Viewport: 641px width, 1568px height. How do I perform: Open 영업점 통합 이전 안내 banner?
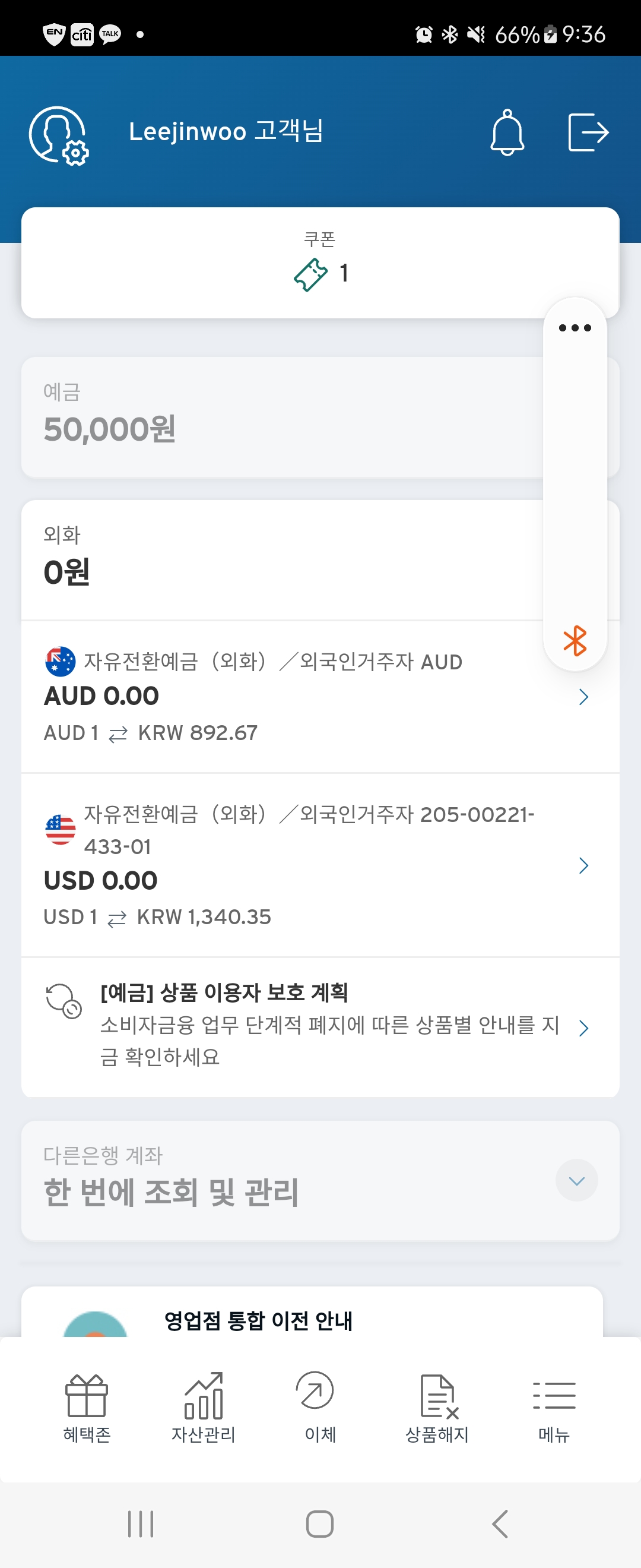pyautogui.click(x=258, y=1320)
